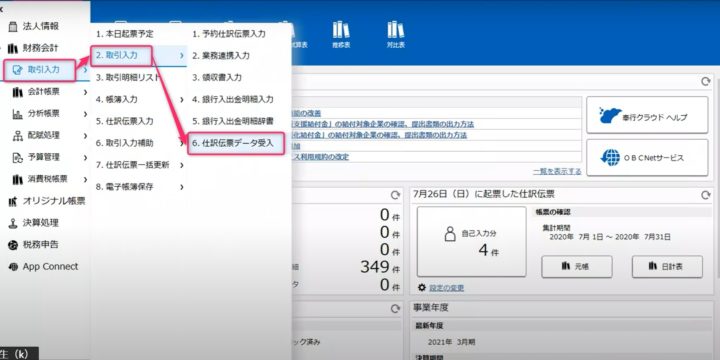Click the 税務申告 icon
Screen dimensions: 720x360
(x=13, y=245)
